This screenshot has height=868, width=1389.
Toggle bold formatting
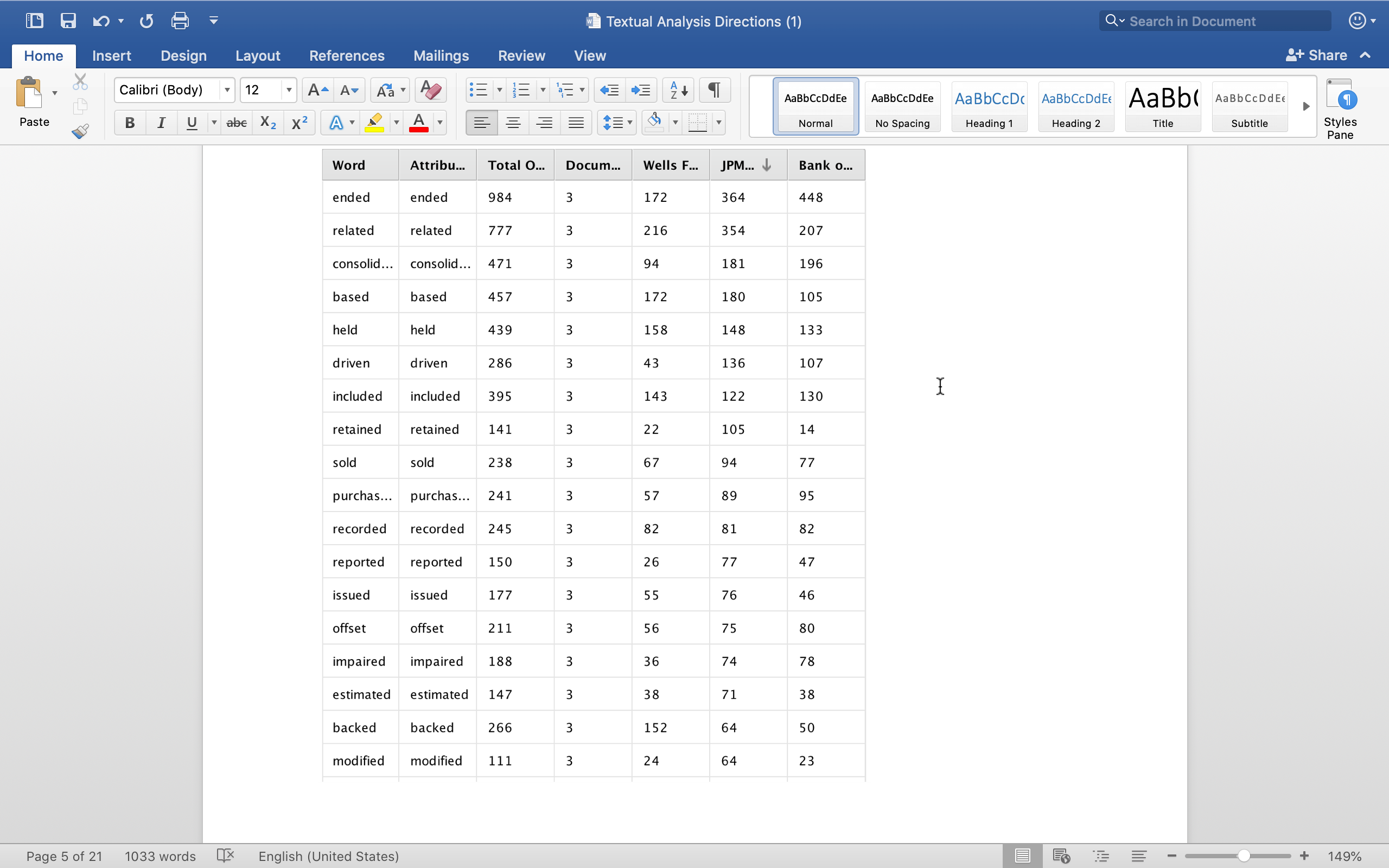[130, 122]
